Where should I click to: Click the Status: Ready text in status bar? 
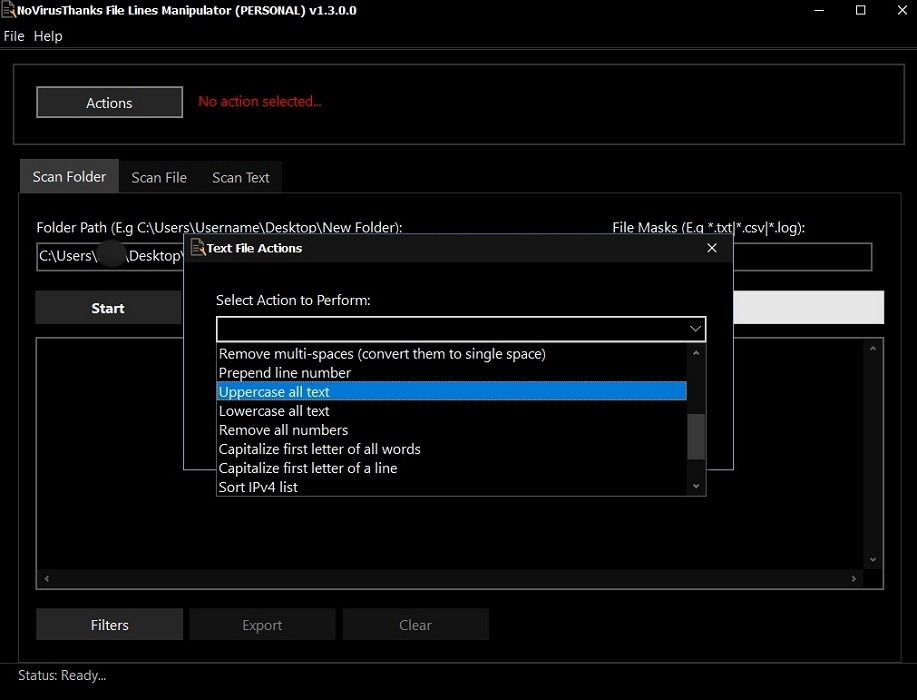point(62,675)
